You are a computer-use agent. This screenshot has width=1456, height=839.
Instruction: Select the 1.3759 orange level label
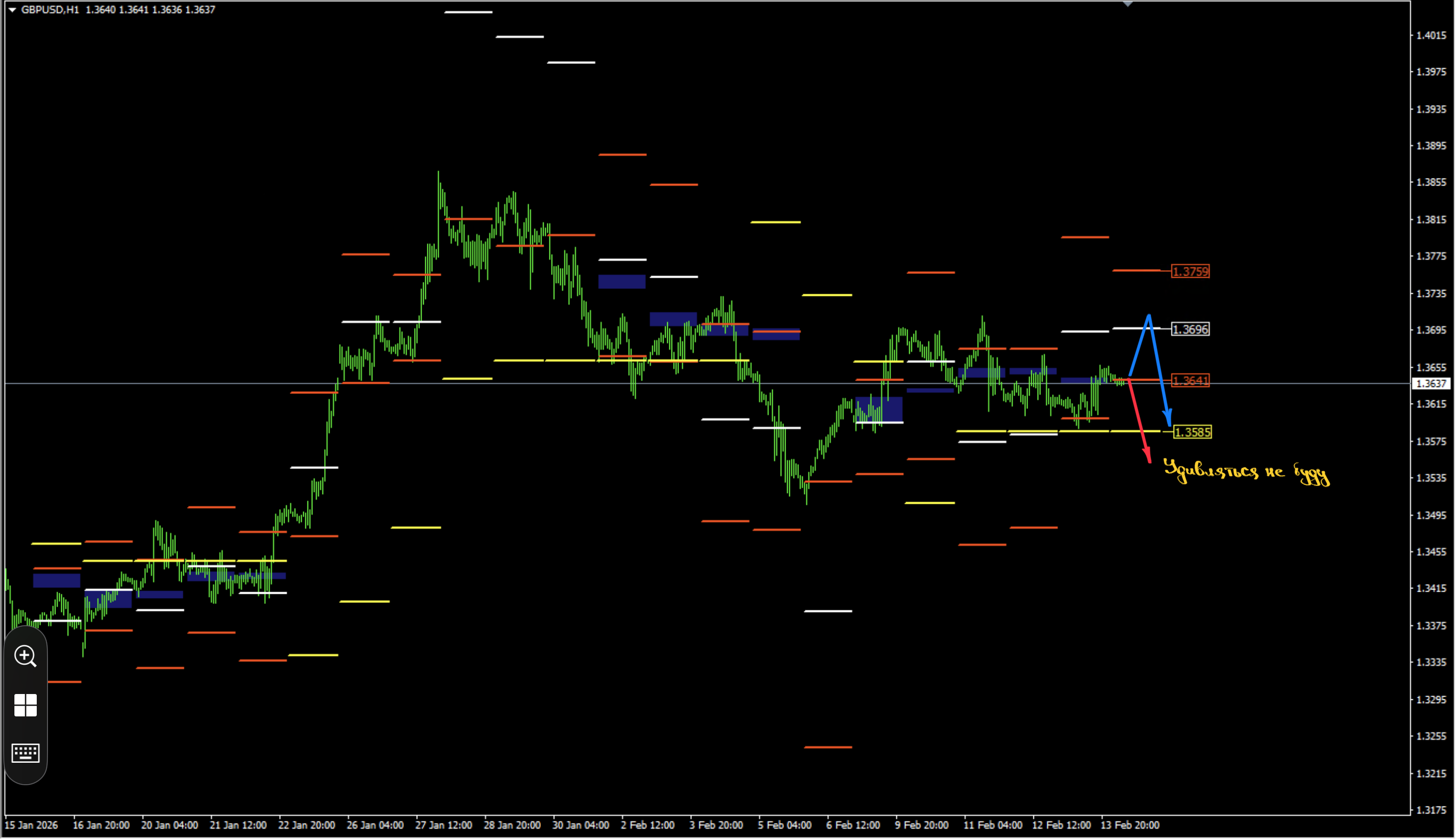(x=1191, y=271)
